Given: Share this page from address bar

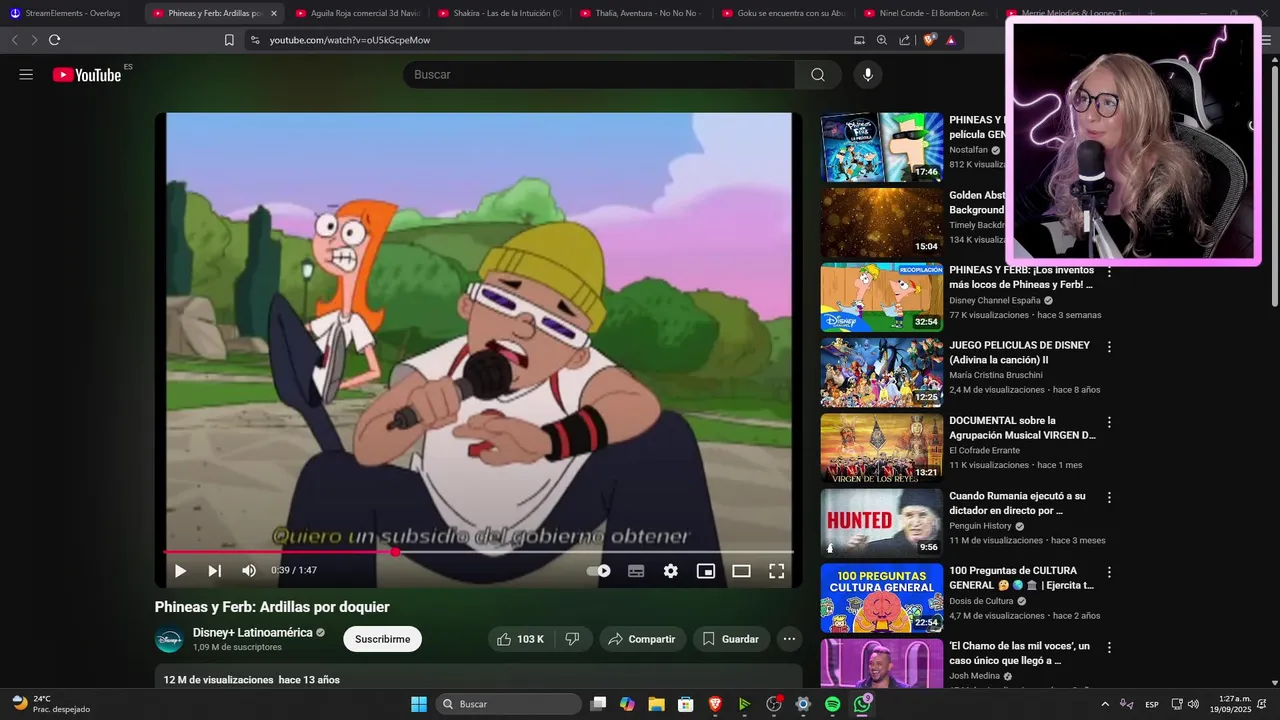Looking at the screenshot, I should tap(905, 40).
